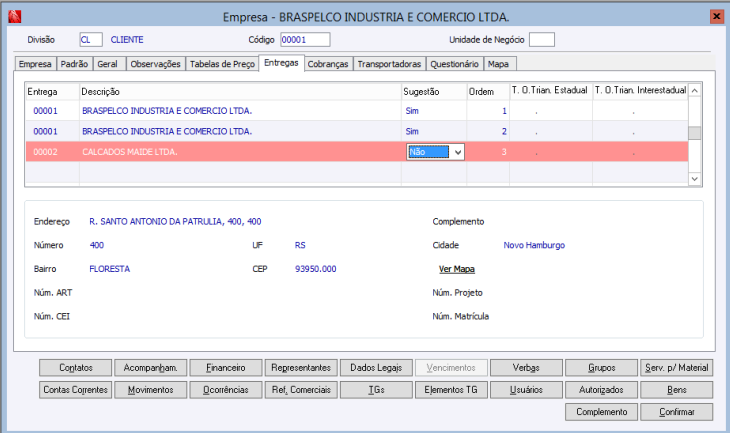Image resolution: width=730 pixels, height=433 pixels.
Task: Open the Ver Mapa link
Action: coord(457,269)
